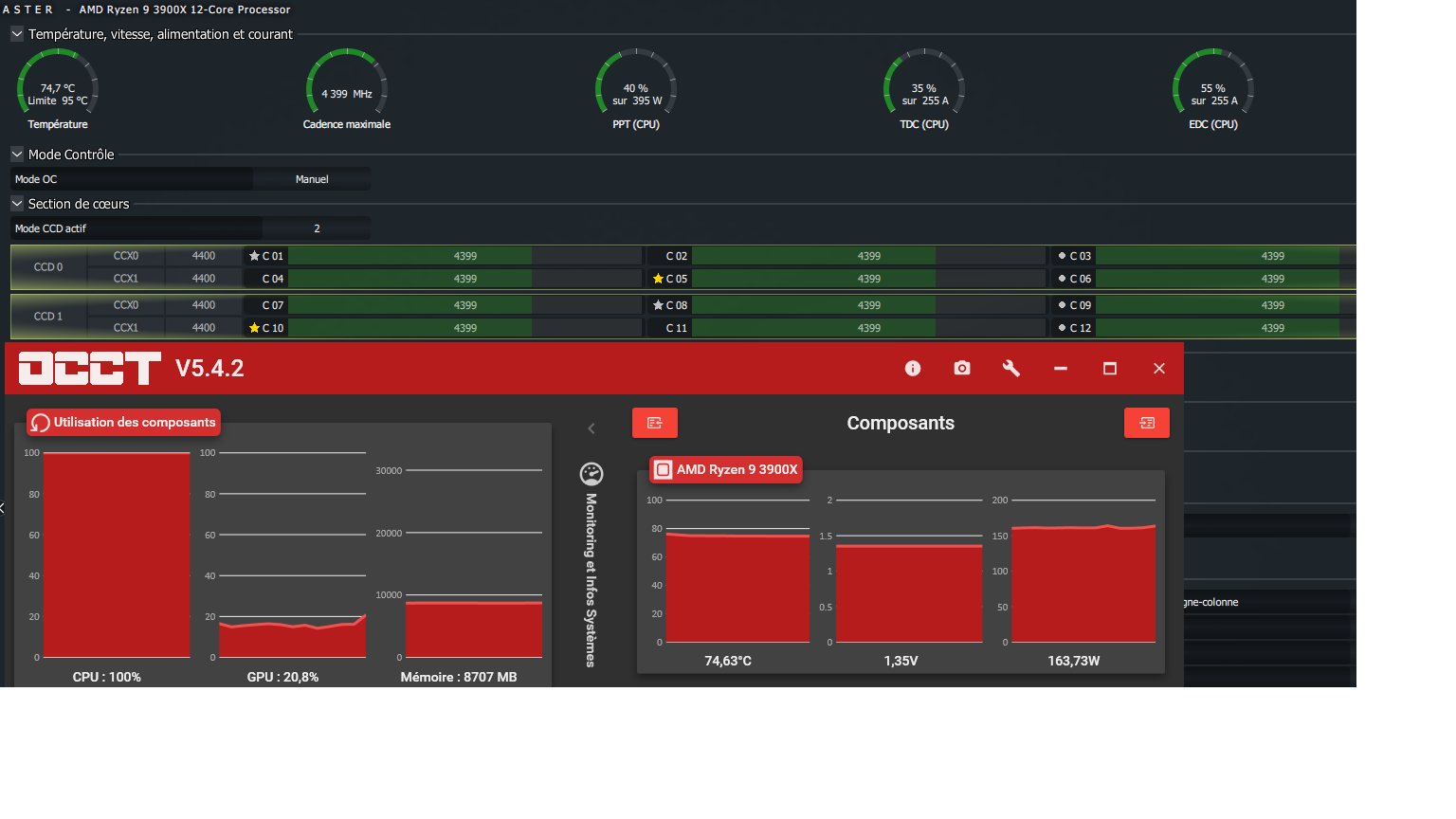
Task: Toggle the dot marker on core C 12
Action: (x=1062, y=328)
